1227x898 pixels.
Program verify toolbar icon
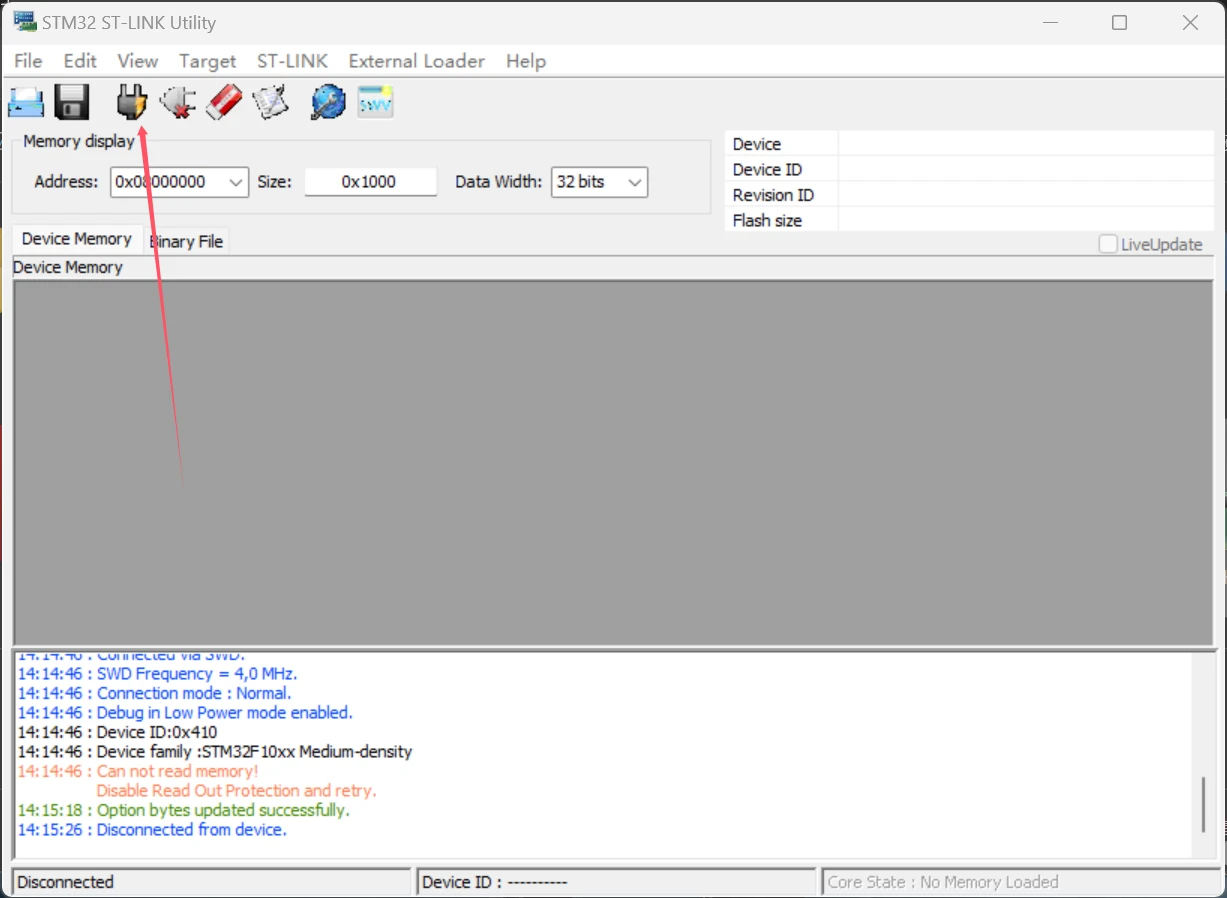click(271, 102)
